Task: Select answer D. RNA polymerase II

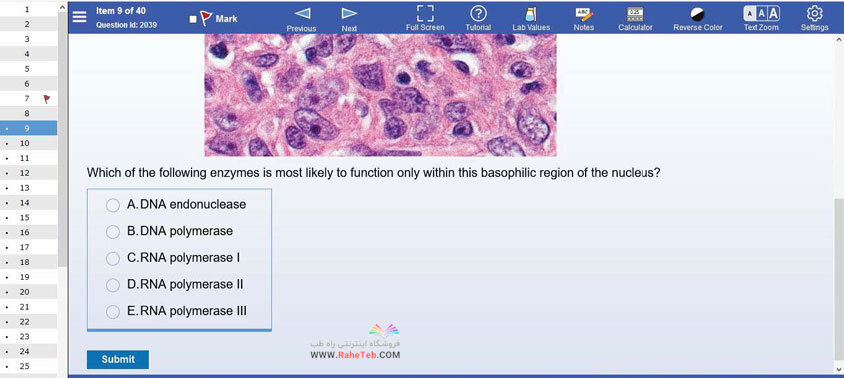Action: (x=112, y=285)
